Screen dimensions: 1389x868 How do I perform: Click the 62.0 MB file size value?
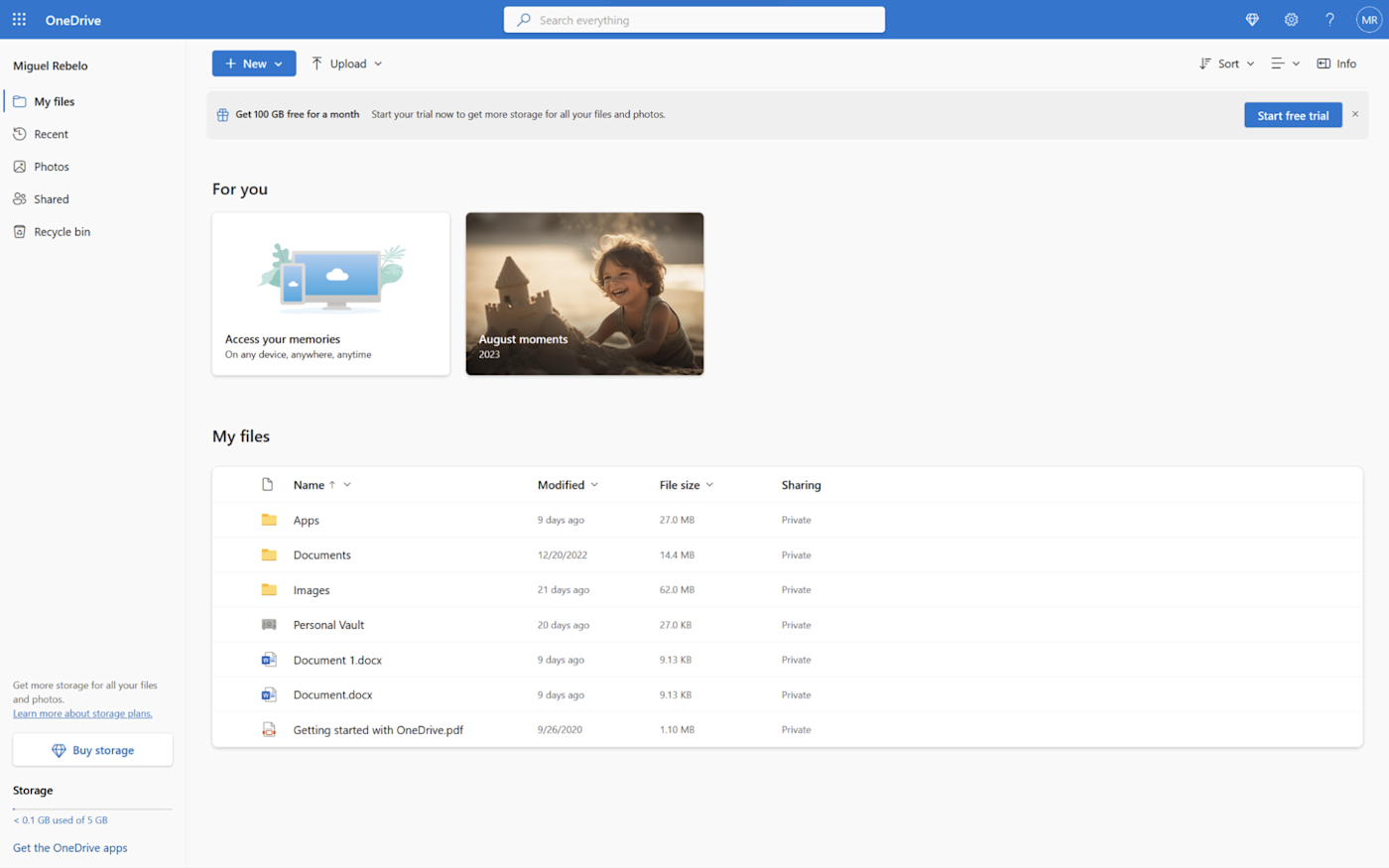coord(677,589)
